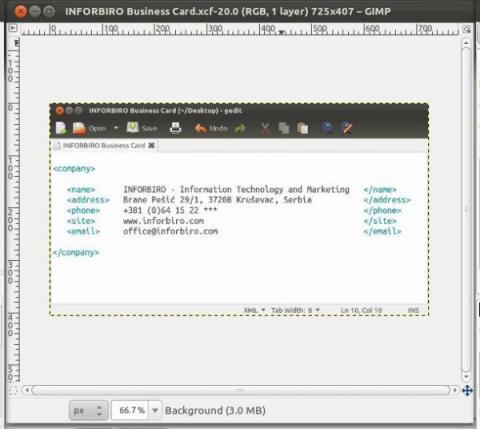Image resolution: width=480 pixels, height=429 pixels.
Task: Toggle zoom-on-resize button at top right corner
Action: coord(467,29)
